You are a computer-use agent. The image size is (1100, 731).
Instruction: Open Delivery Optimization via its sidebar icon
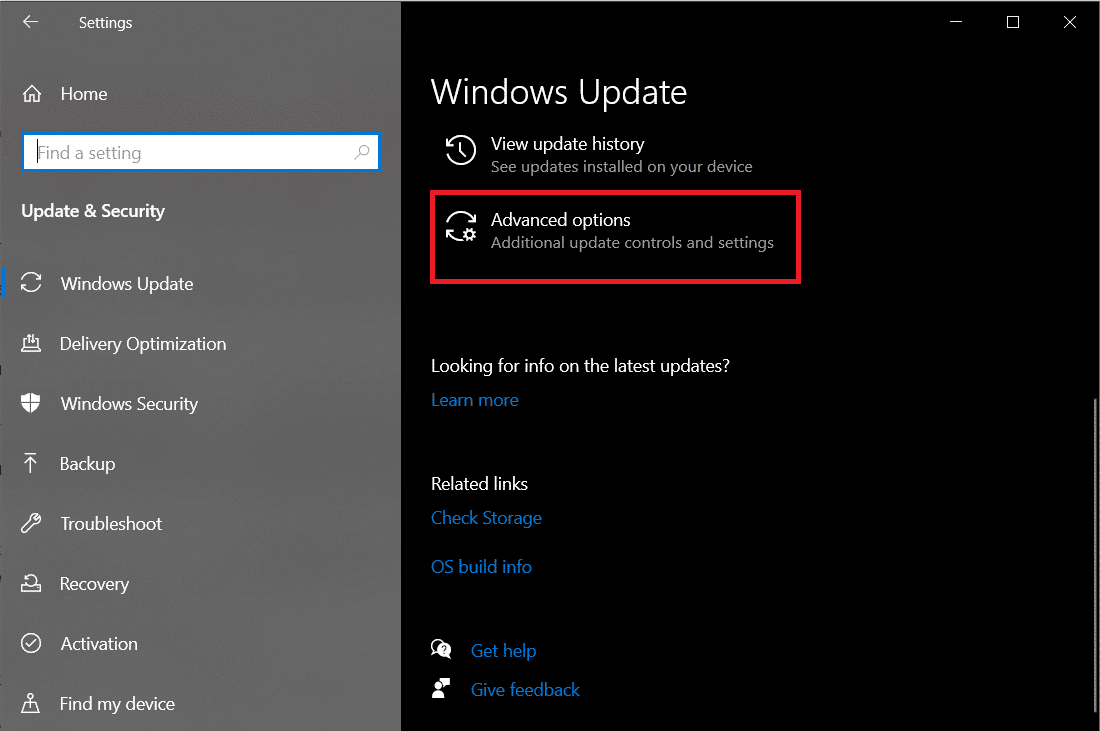point(32,343)
